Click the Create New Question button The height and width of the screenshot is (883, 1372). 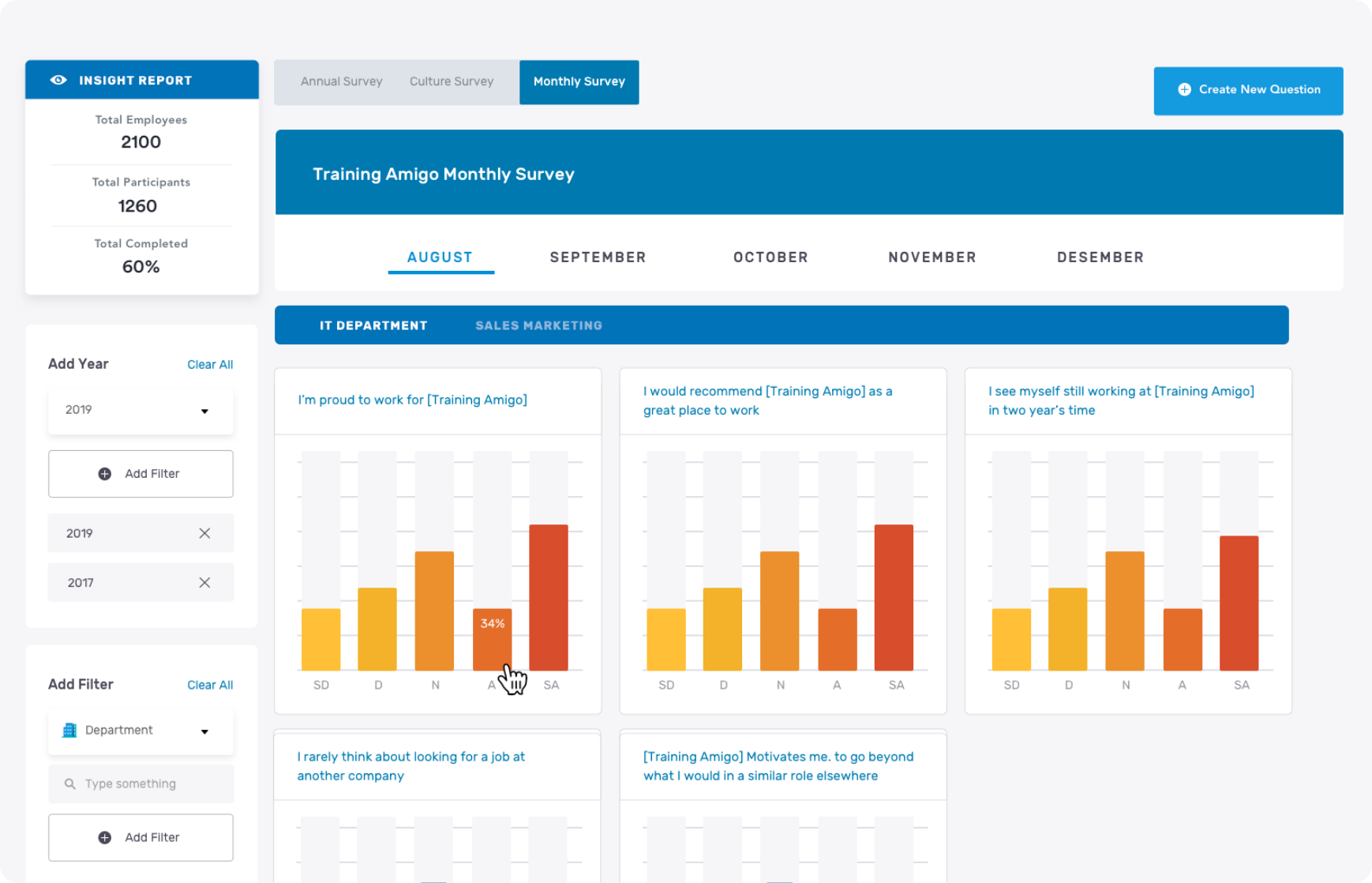point(1248,90)
